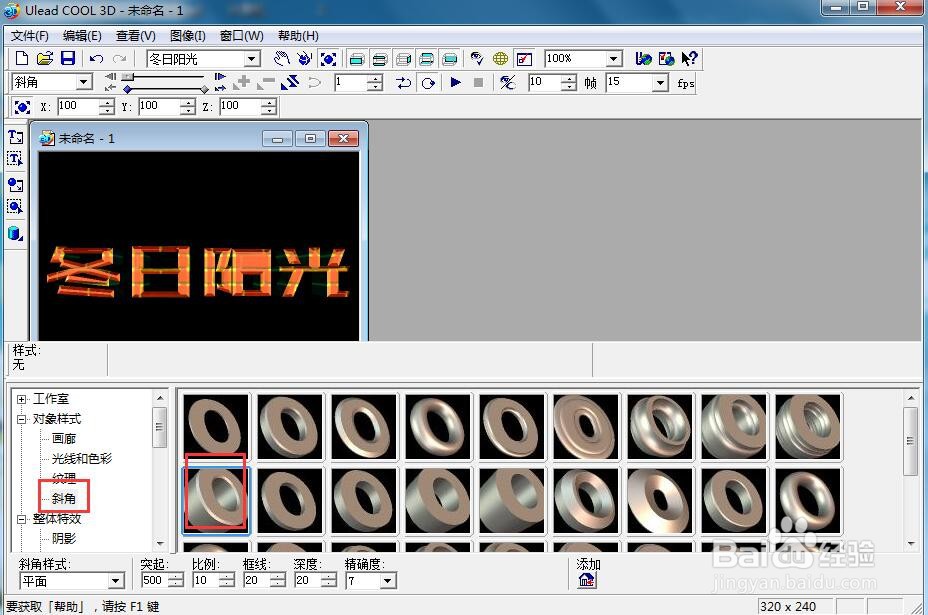Create a new COOL 3D document
The height and width of the screenshot is (615, 928).
pos(22,59)
